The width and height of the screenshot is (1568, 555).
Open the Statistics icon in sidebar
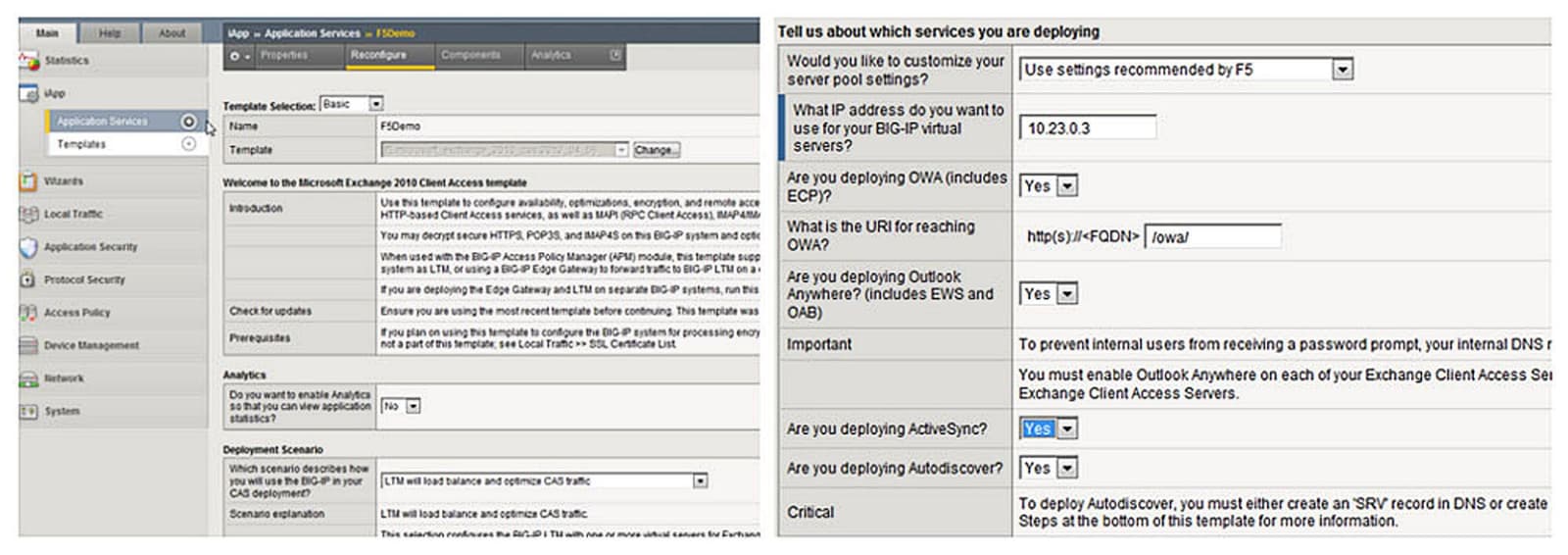point(28,61)
